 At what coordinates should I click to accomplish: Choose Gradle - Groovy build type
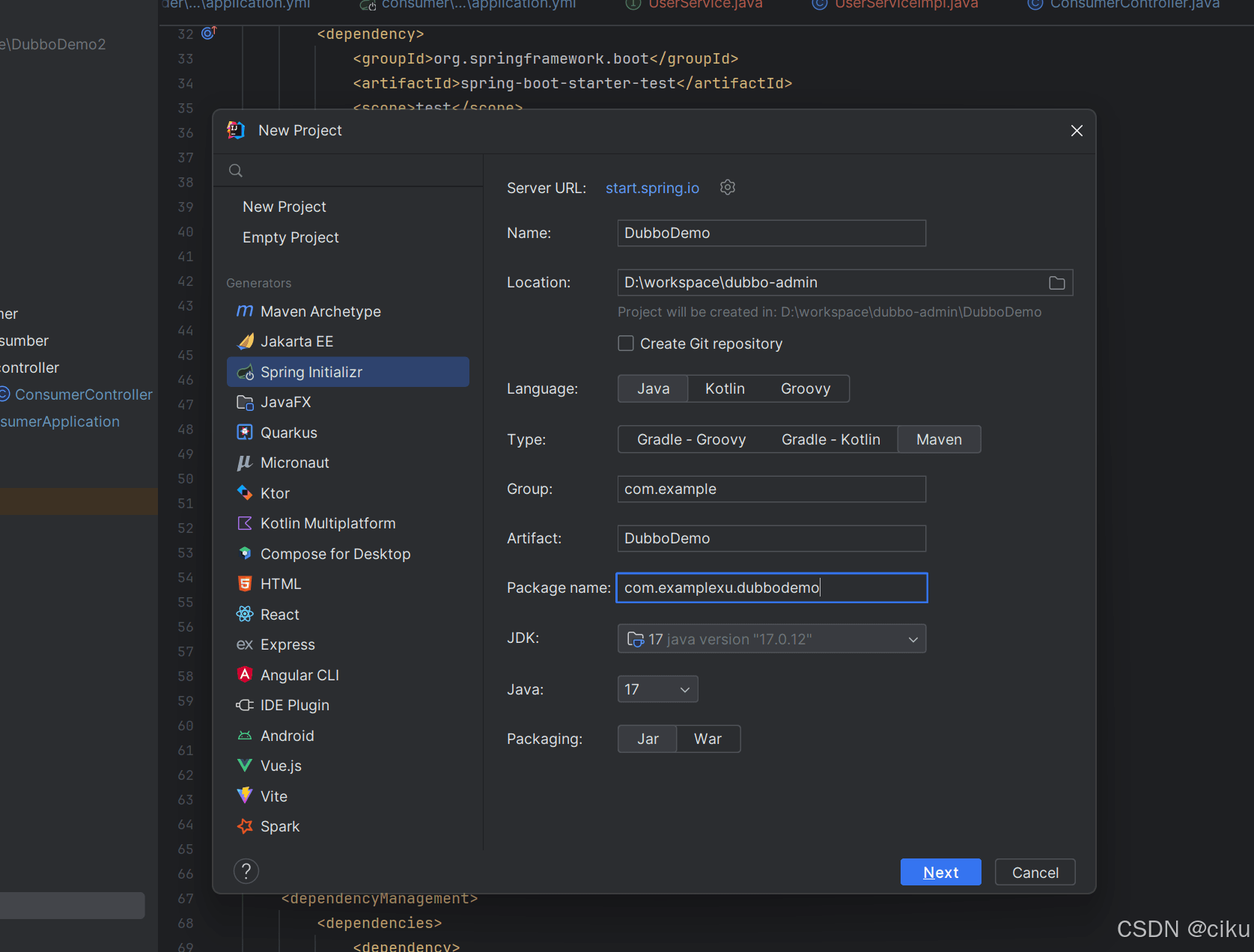pyautogui.click(x=691, y=439)
